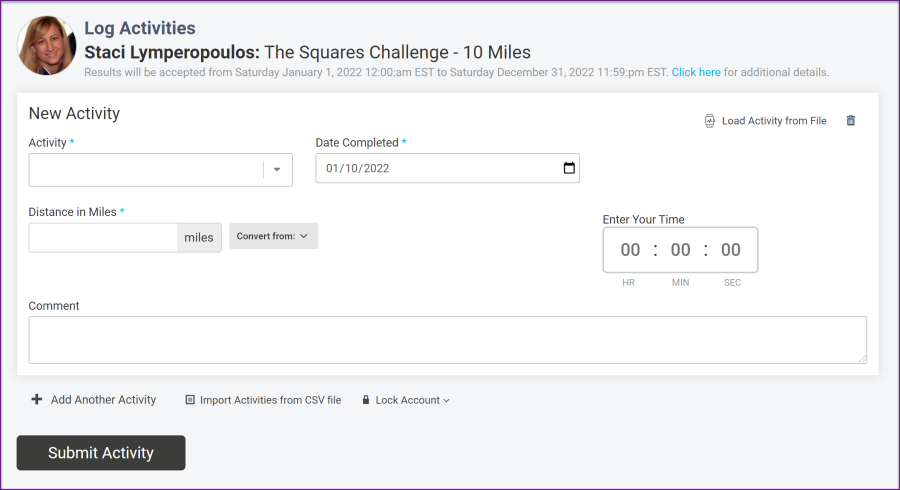Image resolution: width=900 pixels, height=490 pixels.
Task: Expand the Activity dropdown arrow
Action: pyautogui.click(x=277, y=170)
